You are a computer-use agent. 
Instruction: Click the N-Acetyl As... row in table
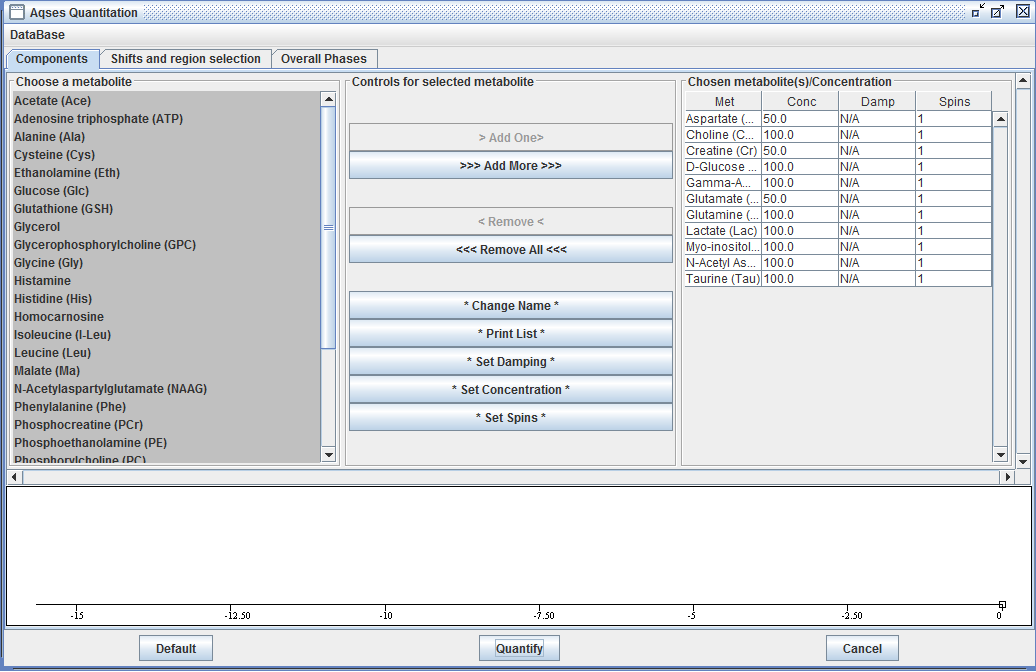click(838, 263)
